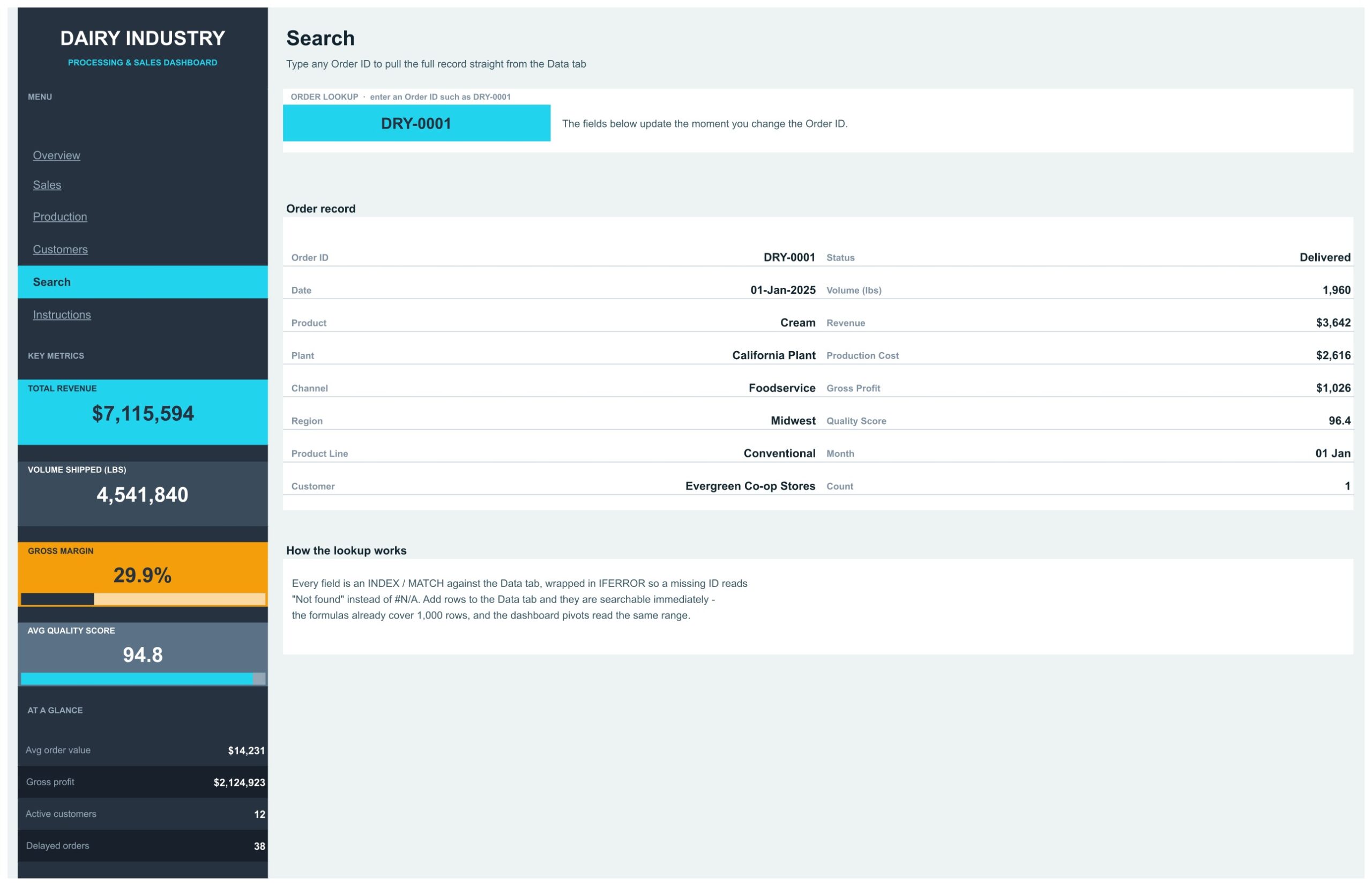Click the Search page heading
Screen dimensions: 1372x886
click(320, 38)
